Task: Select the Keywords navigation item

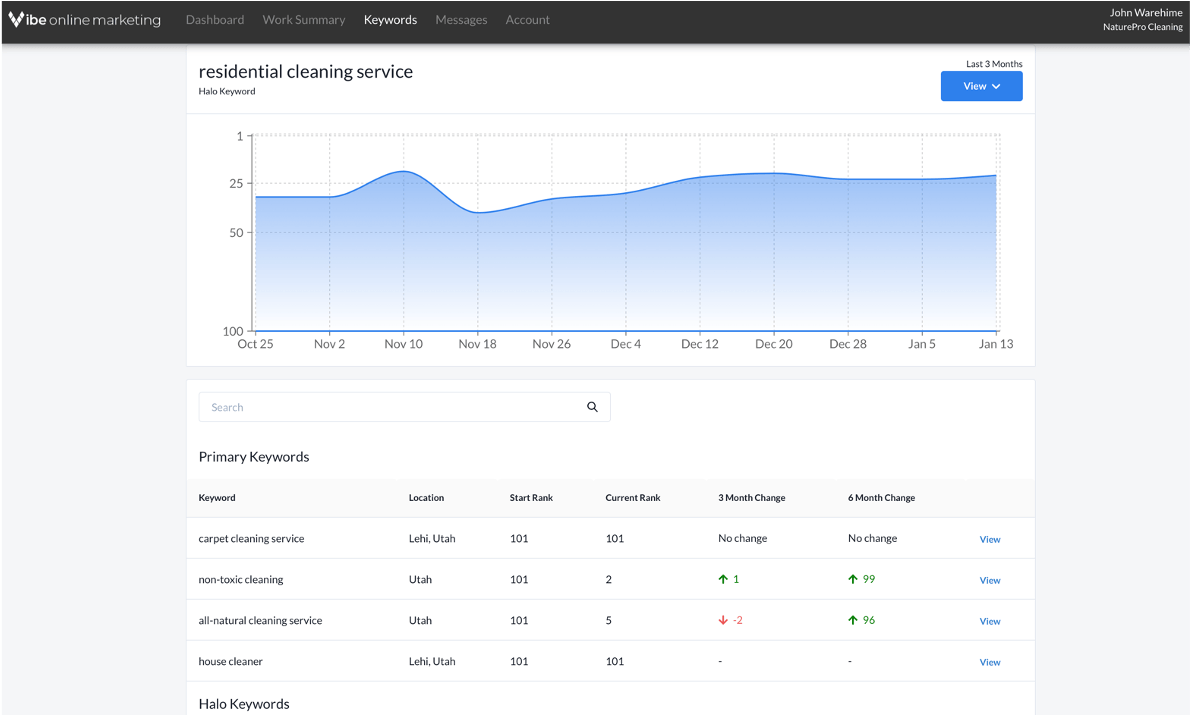Action: click(x=390, y=20)
